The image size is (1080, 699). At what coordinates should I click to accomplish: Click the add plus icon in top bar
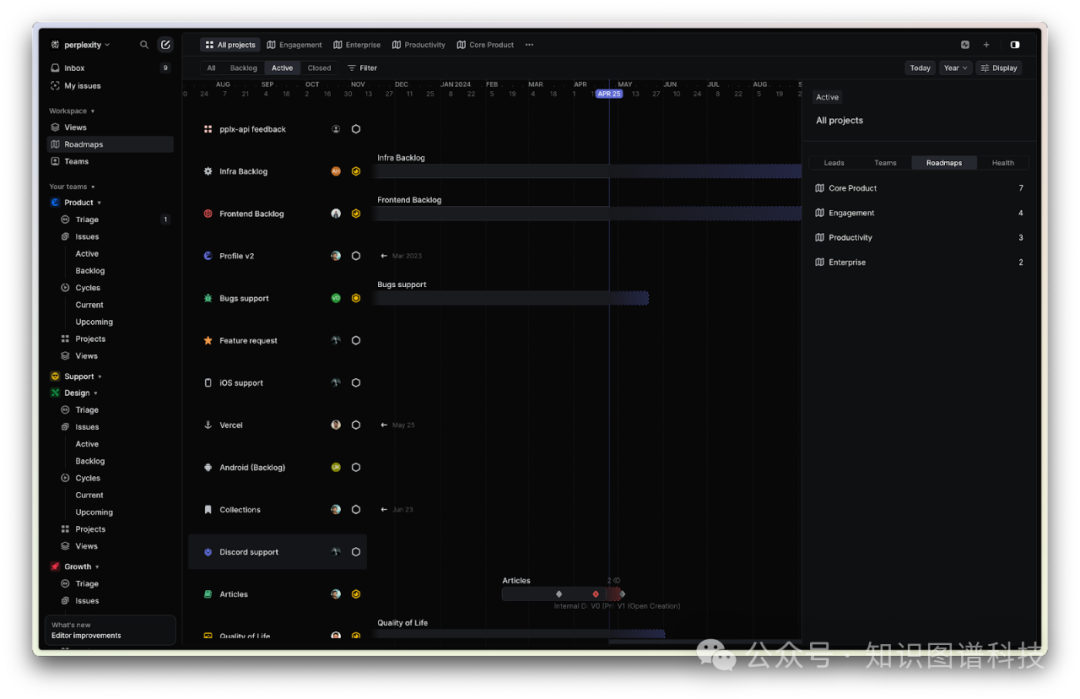click(x=986, y=45)
